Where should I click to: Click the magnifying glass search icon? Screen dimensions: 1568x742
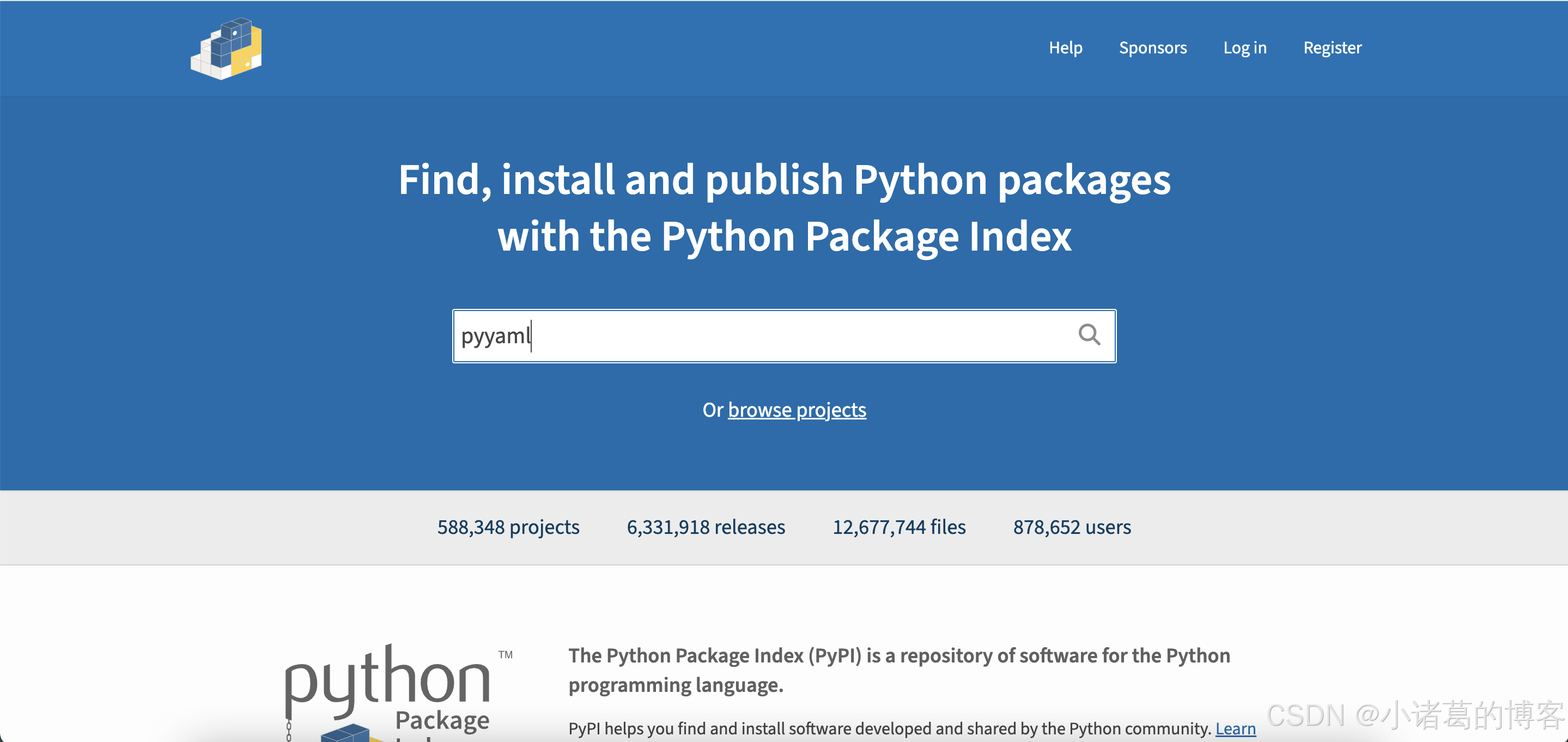click(x=1089, y=335)
